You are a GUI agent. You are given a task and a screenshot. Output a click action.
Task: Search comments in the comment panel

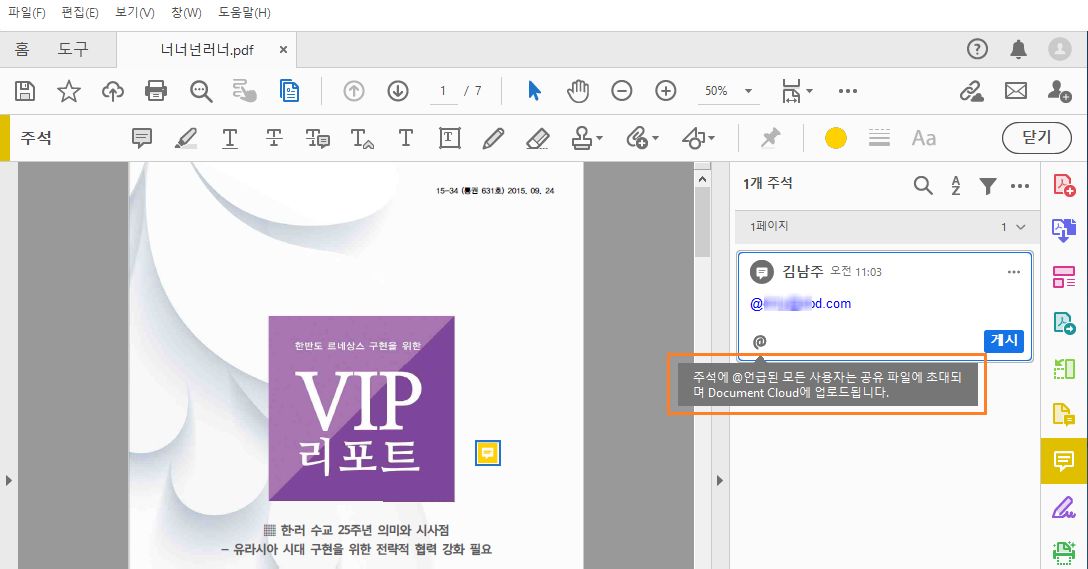coord(923,185)
